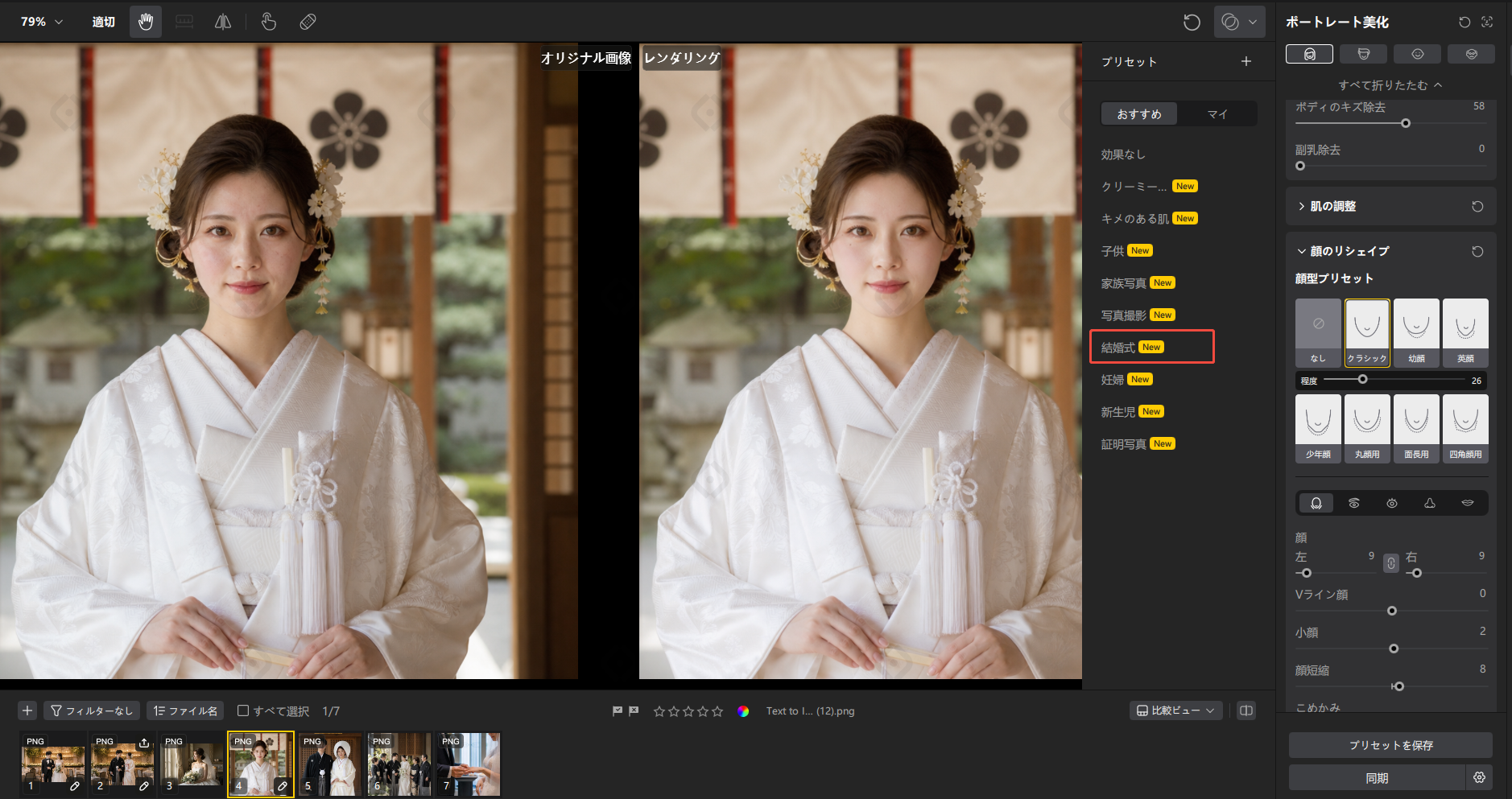Open sync settings gear icon

tap(1479, 777)
